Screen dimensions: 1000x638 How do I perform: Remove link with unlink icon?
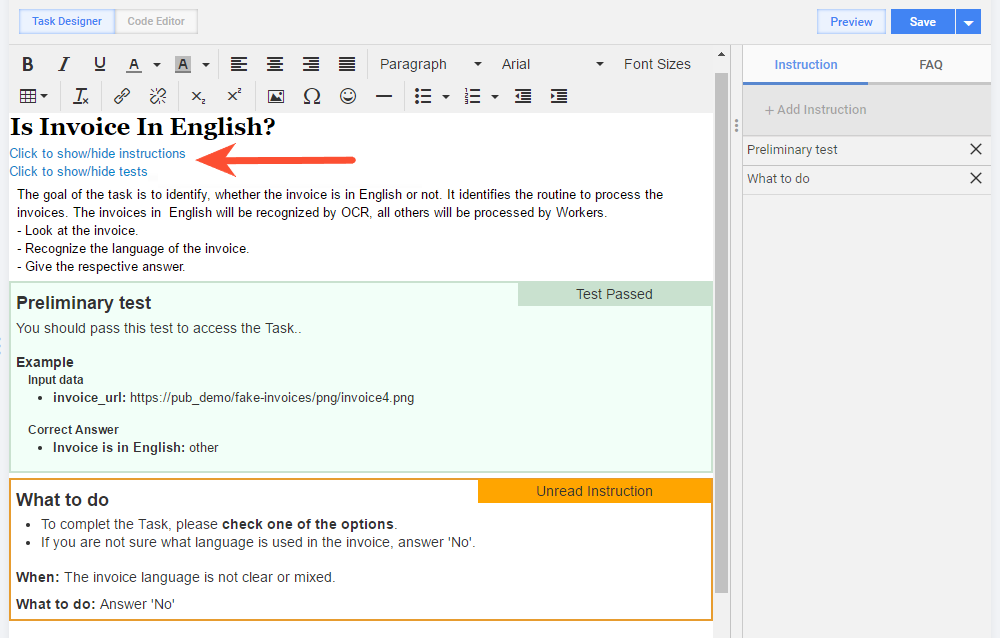[x=158, y=96]
